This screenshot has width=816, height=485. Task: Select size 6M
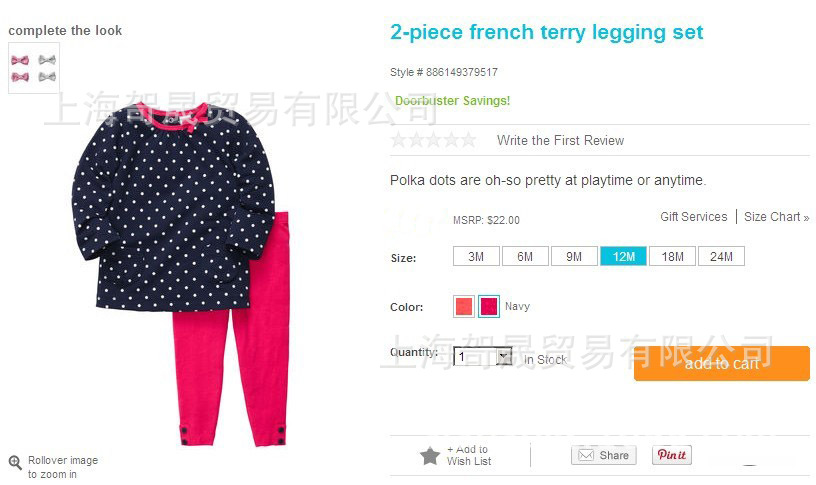click(525, 257)
